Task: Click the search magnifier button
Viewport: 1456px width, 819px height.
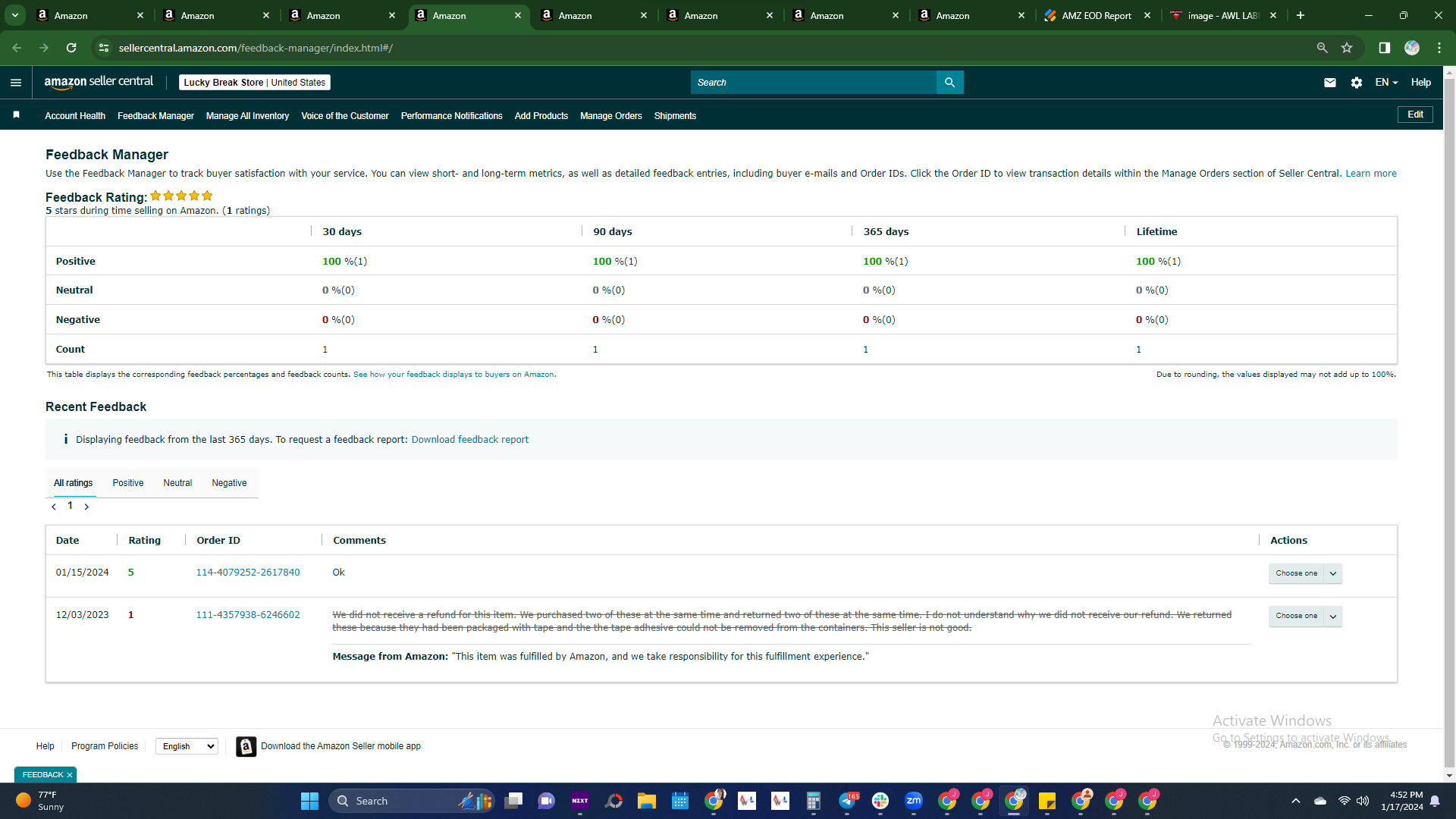Action: [x=949, y=83]
